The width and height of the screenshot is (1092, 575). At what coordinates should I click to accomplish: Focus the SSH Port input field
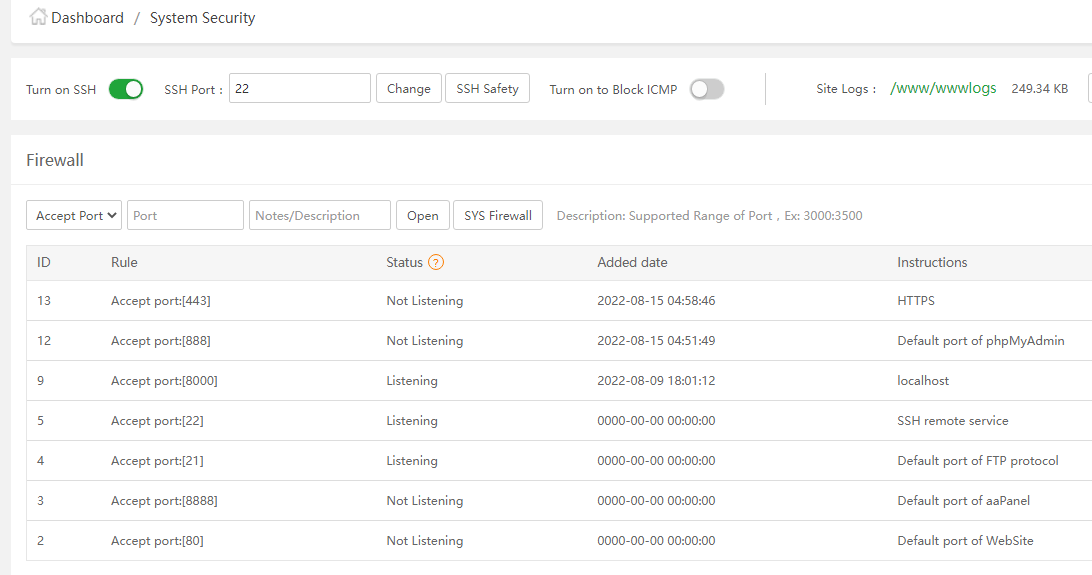pos(300,88)
